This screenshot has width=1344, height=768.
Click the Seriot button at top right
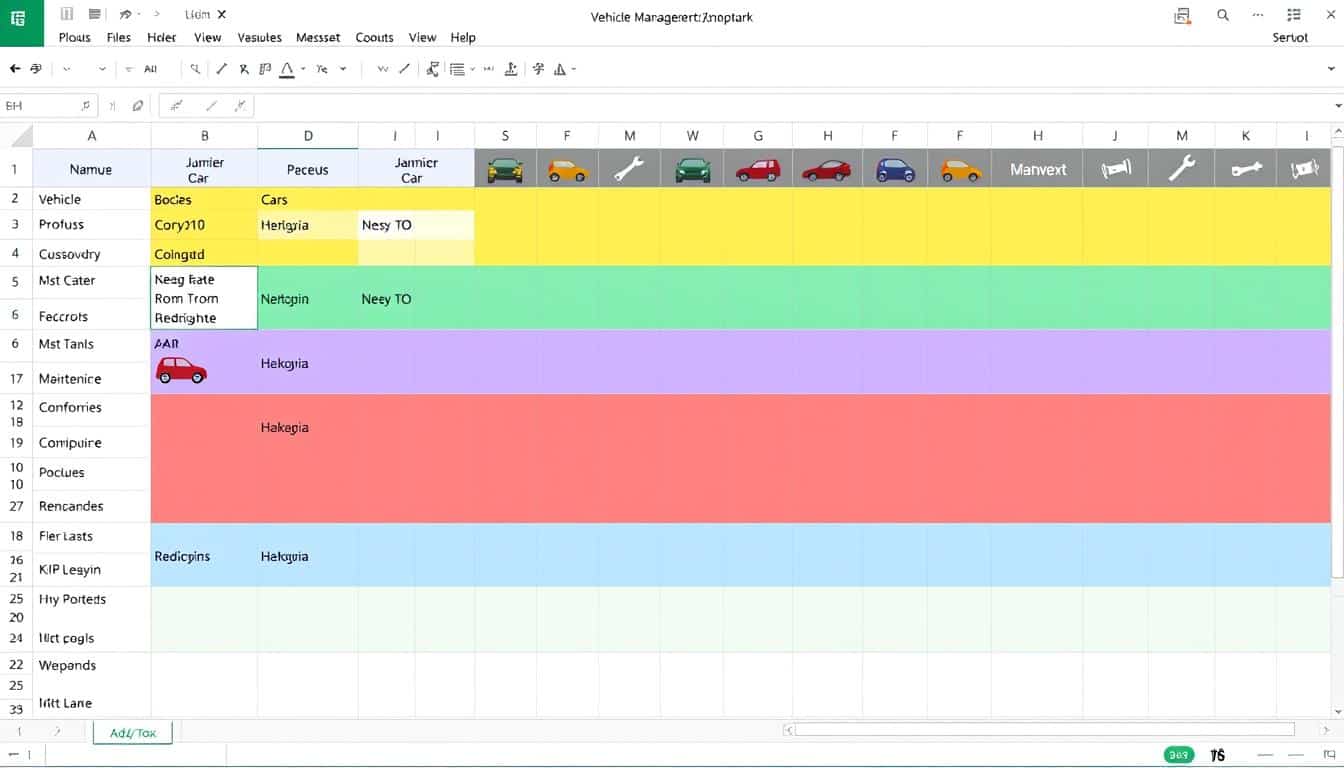pos(1290,37)
